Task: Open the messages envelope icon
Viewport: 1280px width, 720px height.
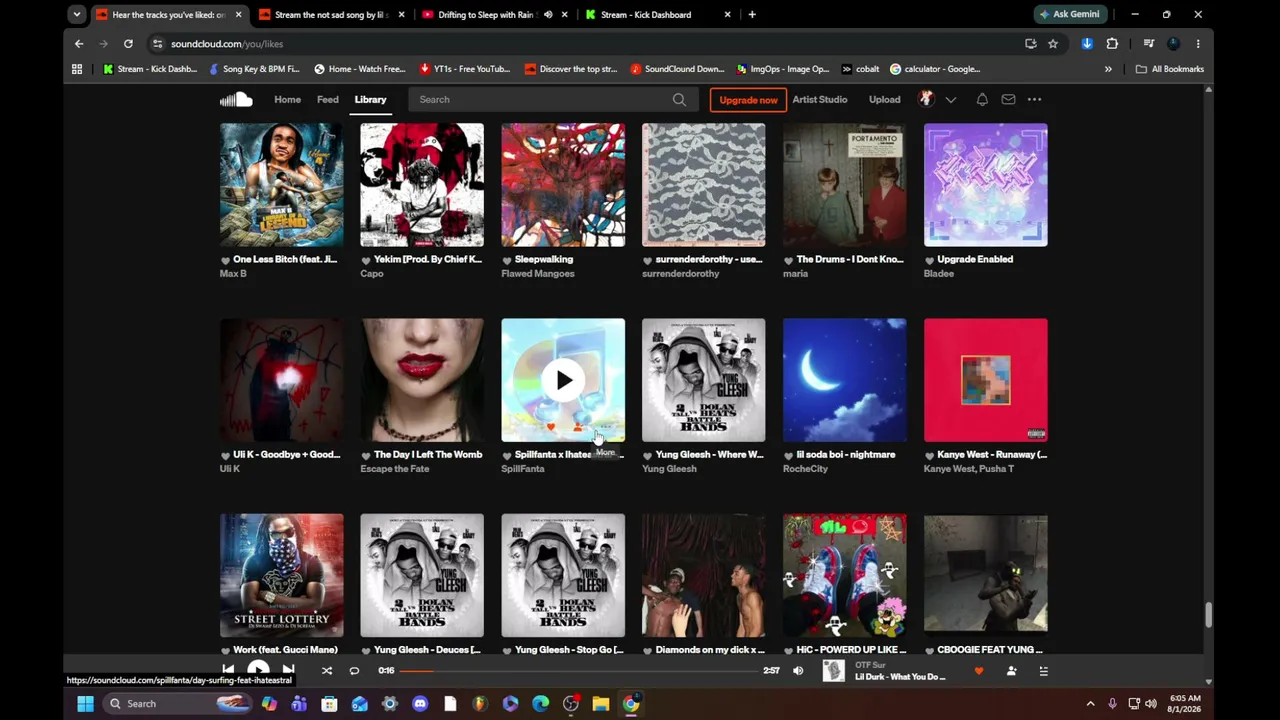Action: click(1008, 99)
